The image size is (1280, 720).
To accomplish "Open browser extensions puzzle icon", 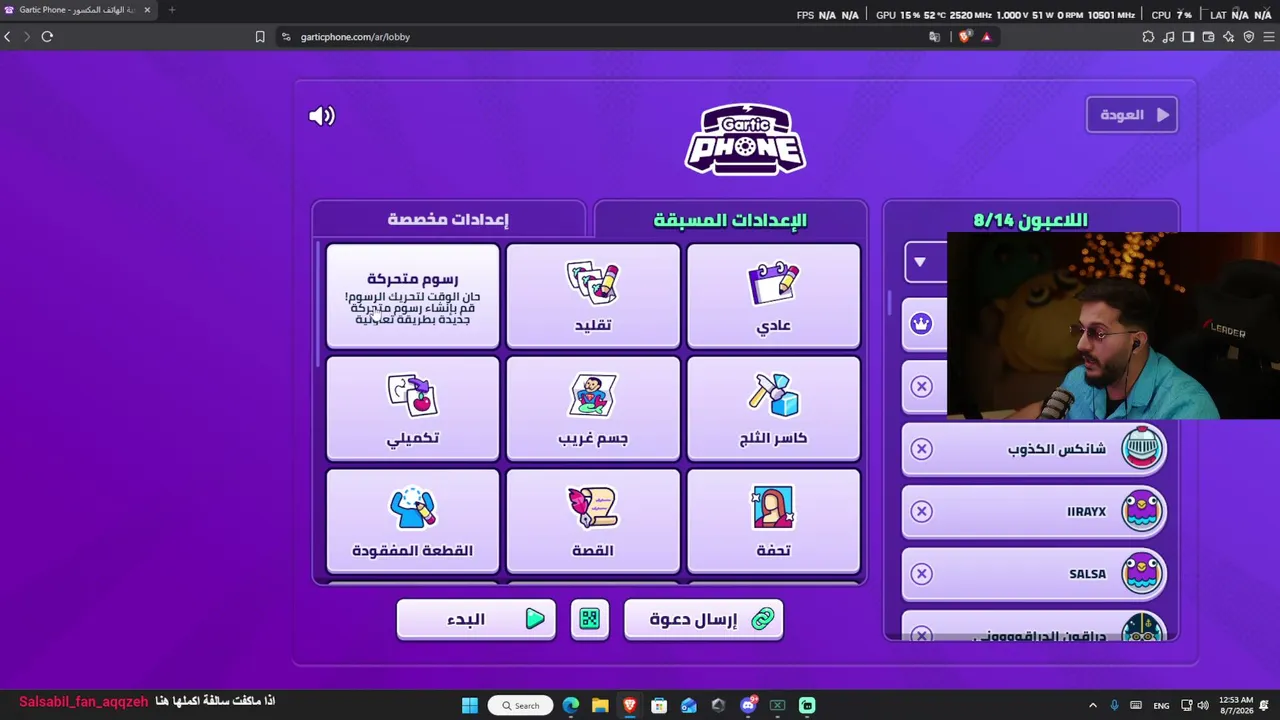I will tap(1148, 37).
